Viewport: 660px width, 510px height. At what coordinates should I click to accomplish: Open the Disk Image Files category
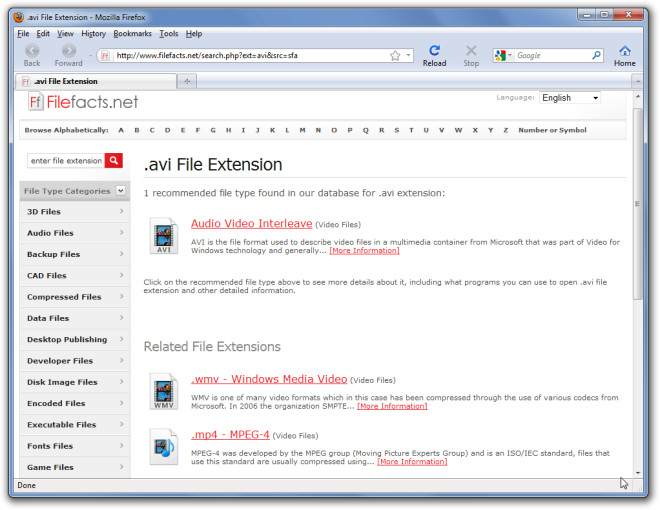75,382
